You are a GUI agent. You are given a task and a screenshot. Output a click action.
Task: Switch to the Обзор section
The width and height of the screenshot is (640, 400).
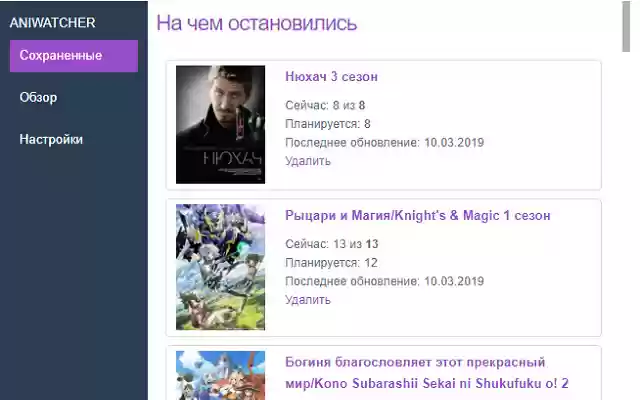[38, 98]
